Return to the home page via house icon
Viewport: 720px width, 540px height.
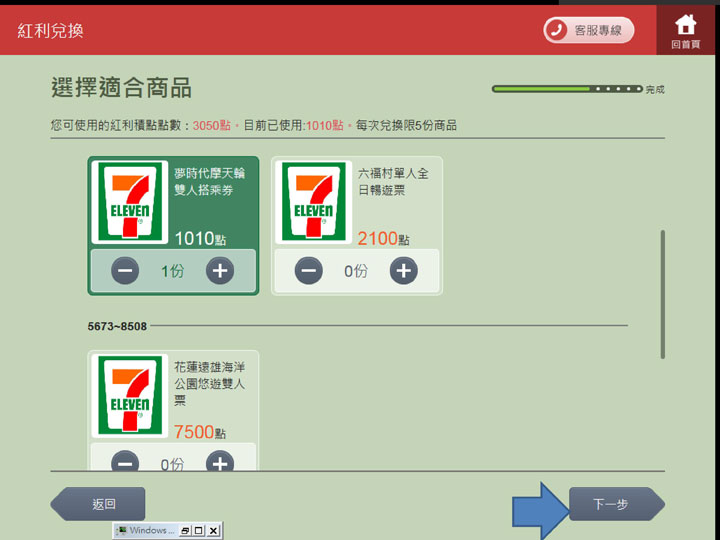(x=685, y=30)
